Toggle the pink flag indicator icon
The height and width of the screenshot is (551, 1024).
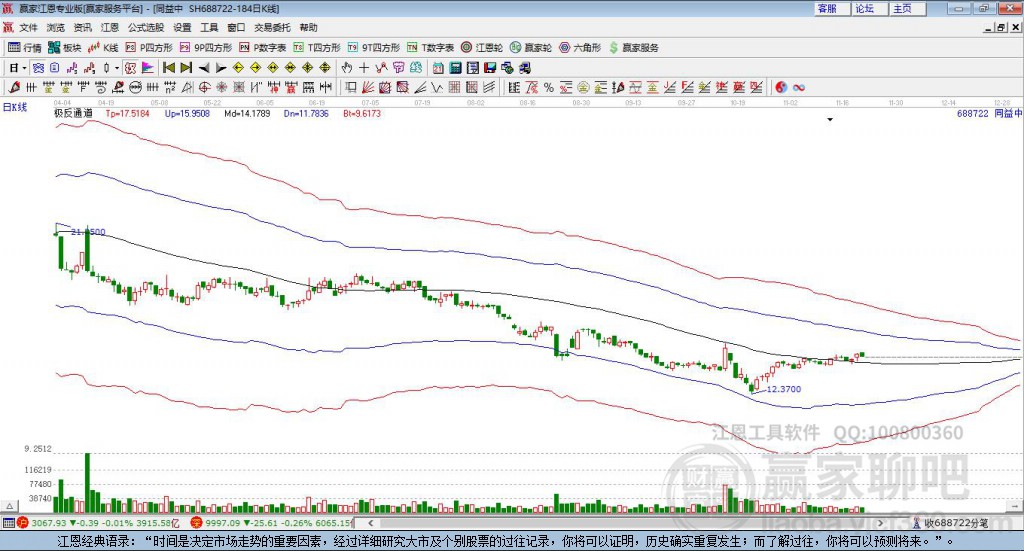click(148, 68)
